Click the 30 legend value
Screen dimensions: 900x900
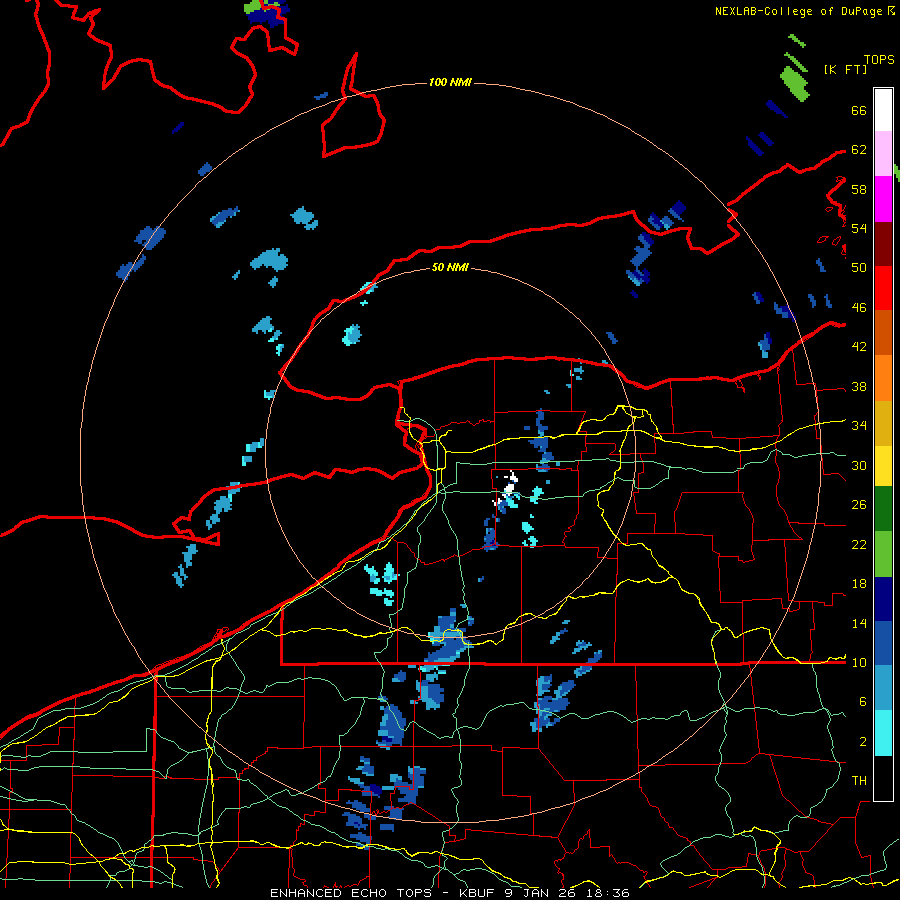pos(859,465)
